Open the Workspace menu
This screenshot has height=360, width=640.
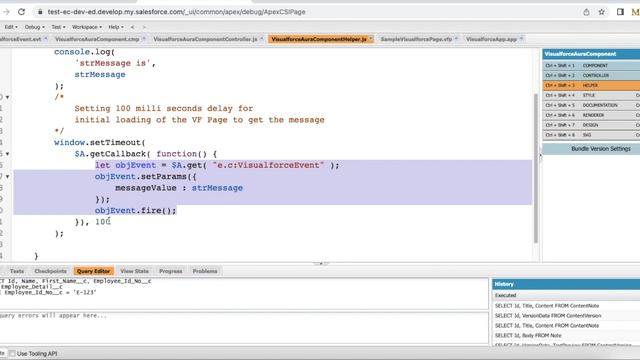click(87, 27)
